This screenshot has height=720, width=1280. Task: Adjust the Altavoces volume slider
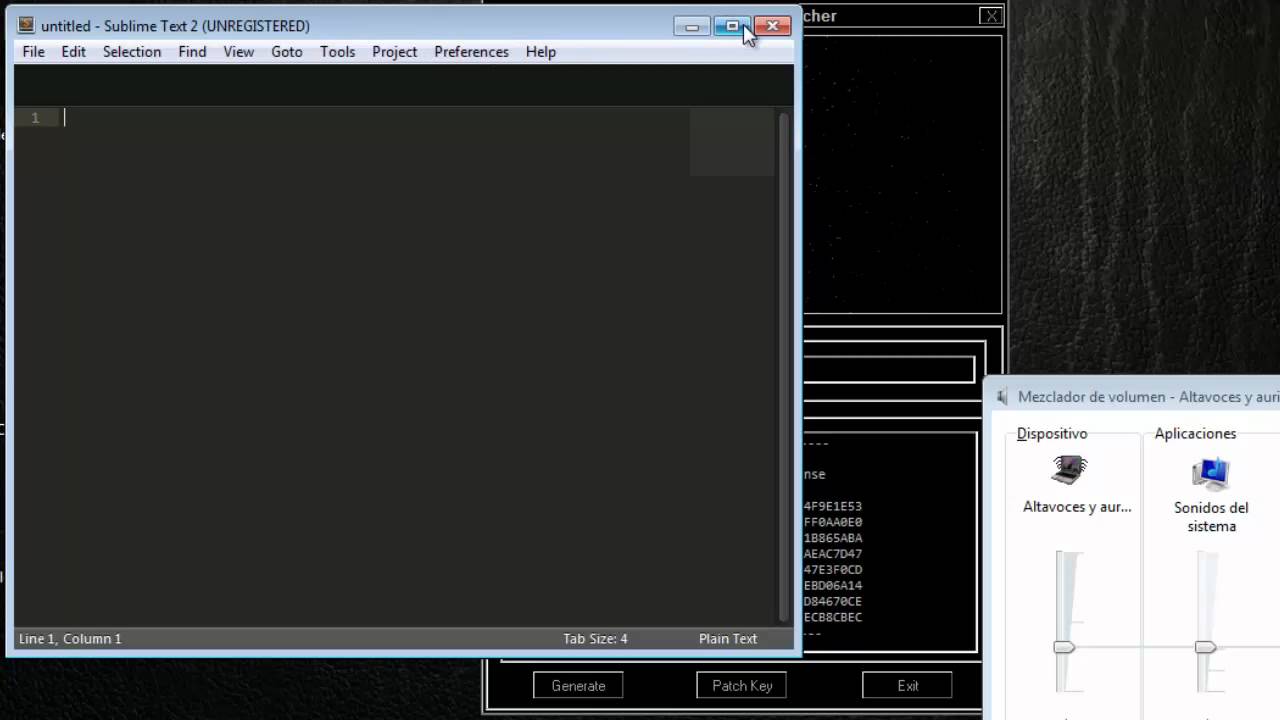[x=1064, y=647]
